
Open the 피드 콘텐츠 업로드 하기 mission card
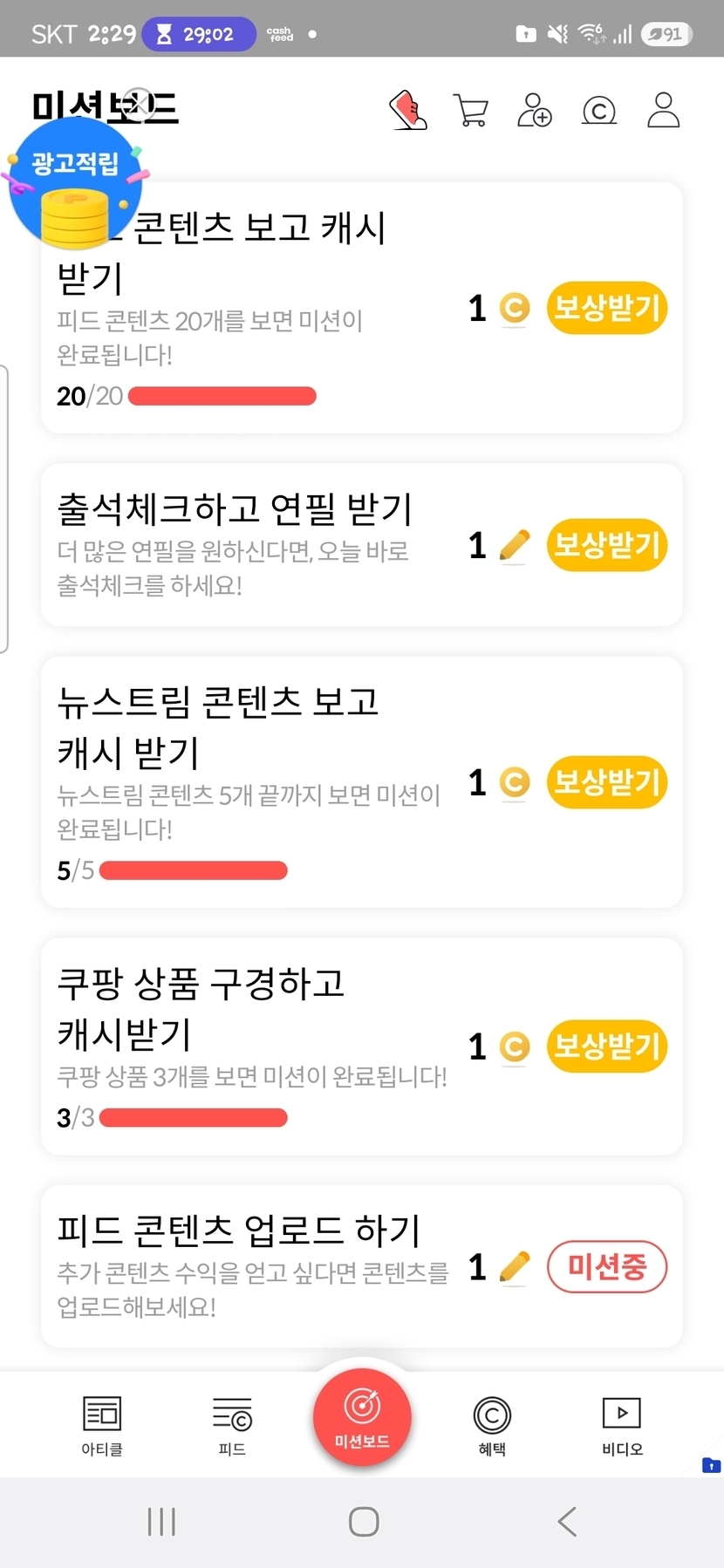(253, 1265)
